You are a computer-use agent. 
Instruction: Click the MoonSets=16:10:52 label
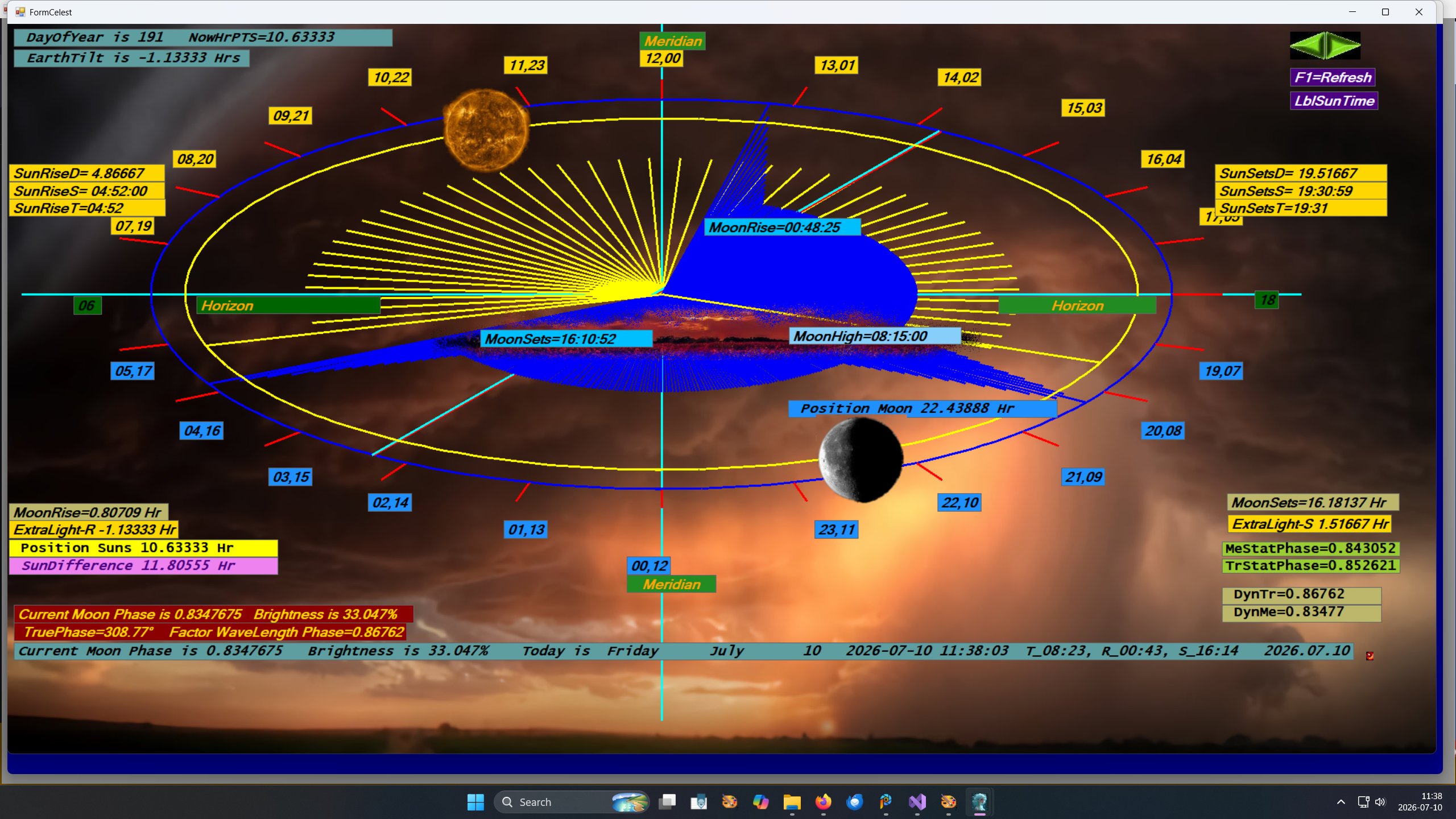[566, 339]
